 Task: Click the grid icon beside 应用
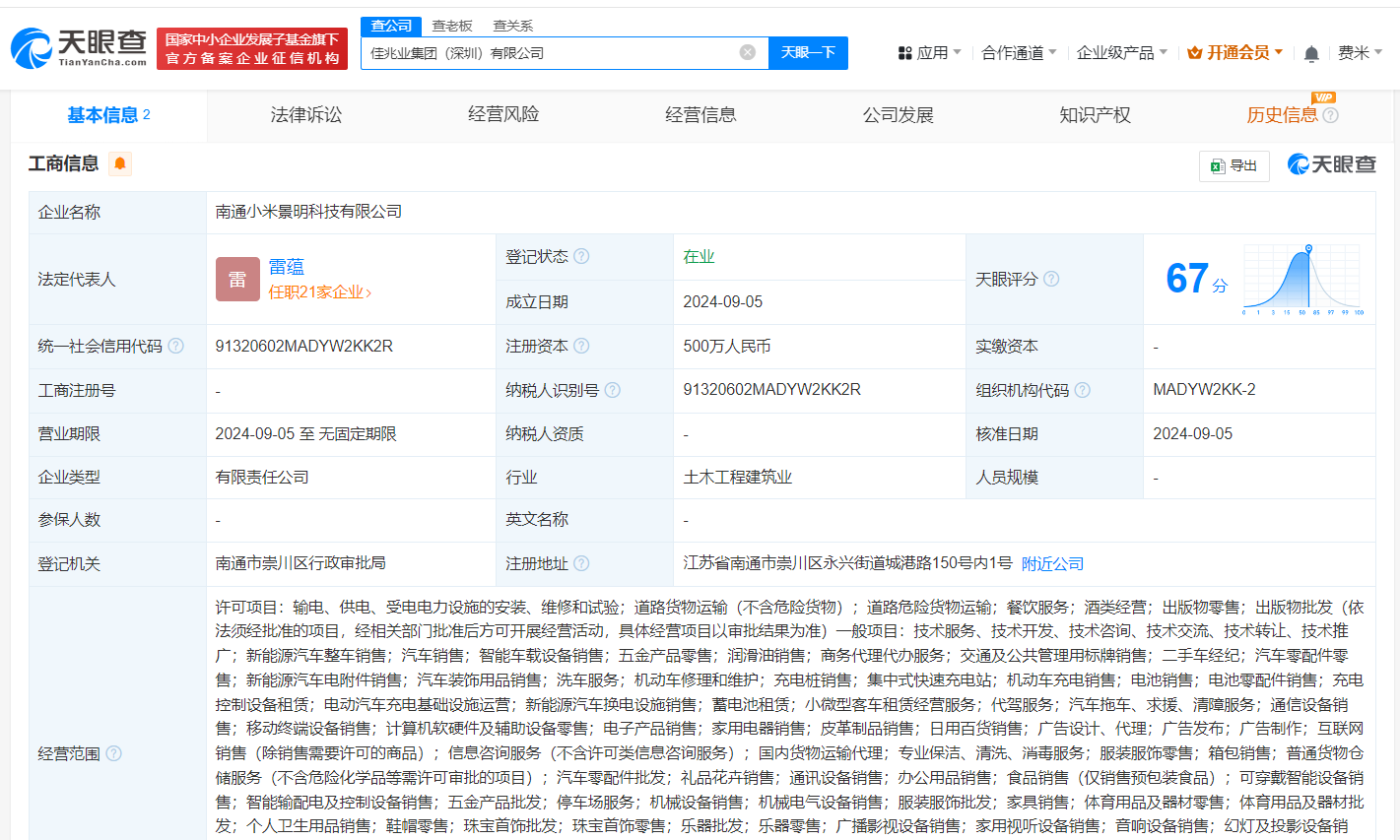pyautogui.click(x=907, y=52)
